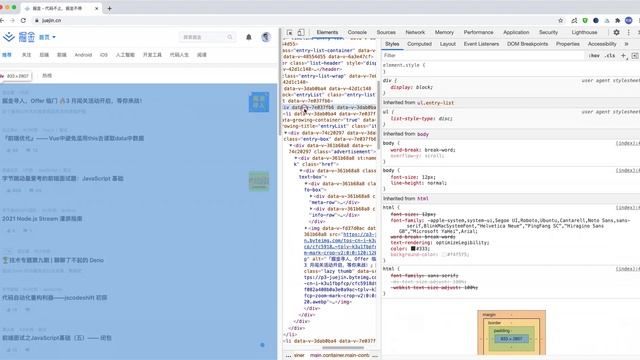Close the Juejin browser tab
This screenshot has height=360, width=640.
[x=97, y=8]
